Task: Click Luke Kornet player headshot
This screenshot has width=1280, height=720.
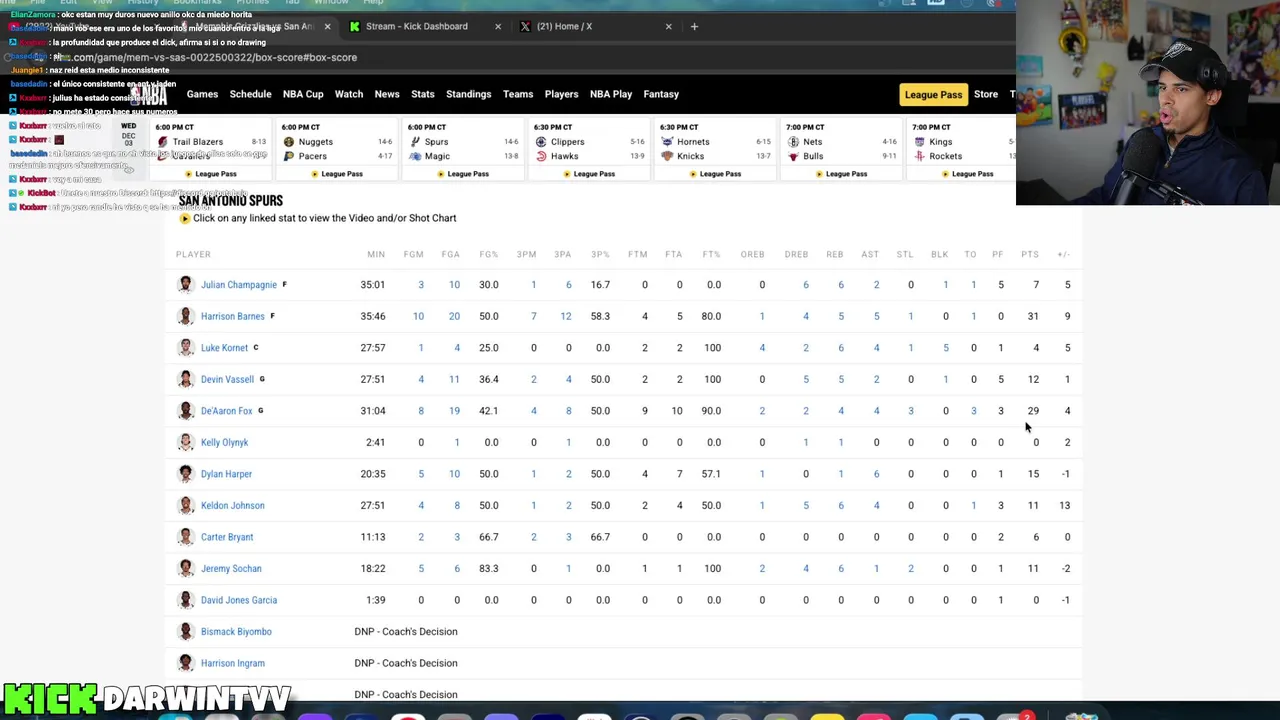Action: [x=185, y=348]
